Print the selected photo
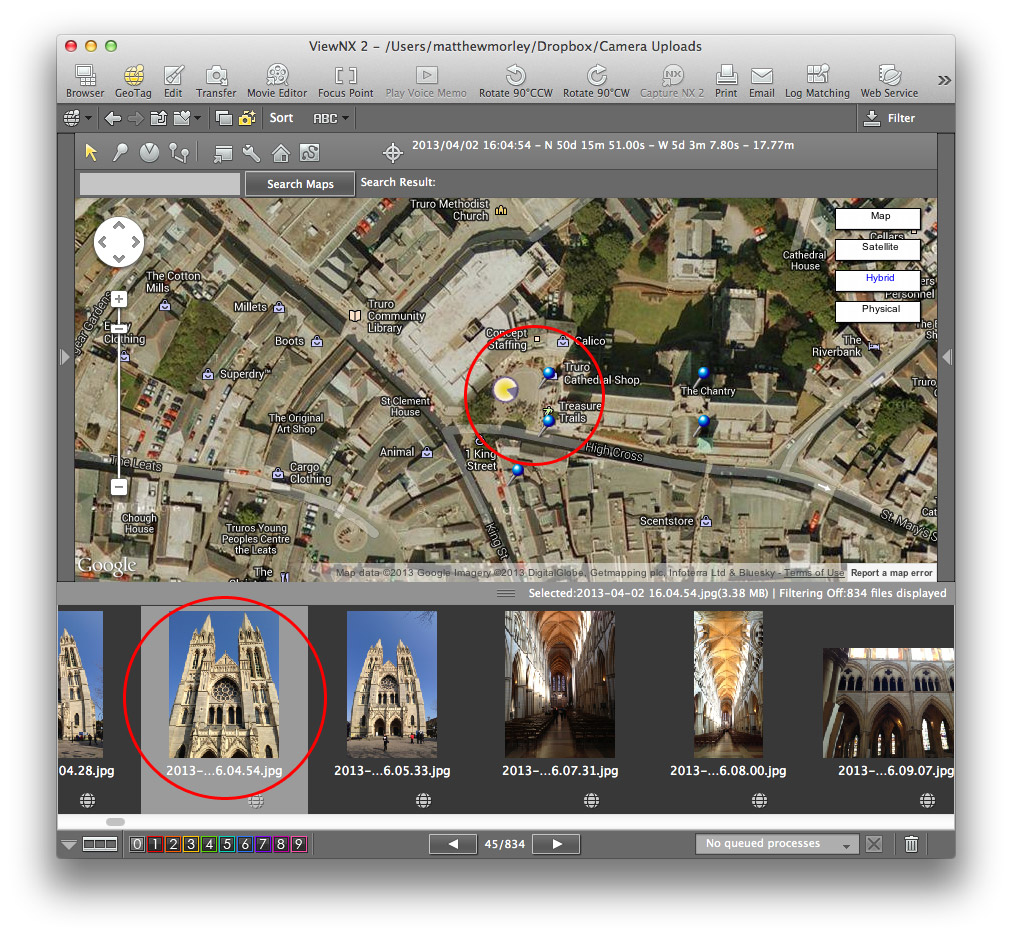 726,81
